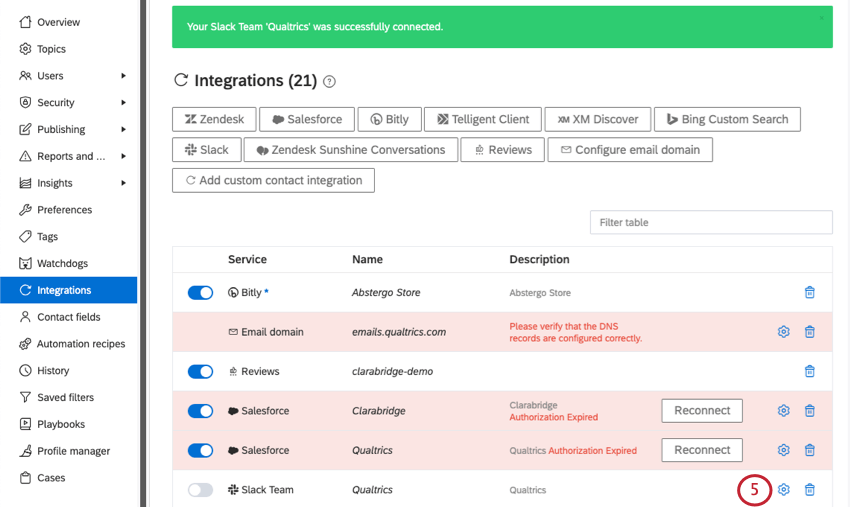Add a Slack integration
The height and width of the screenshot is (507, 850).
[x=207, y=150]
